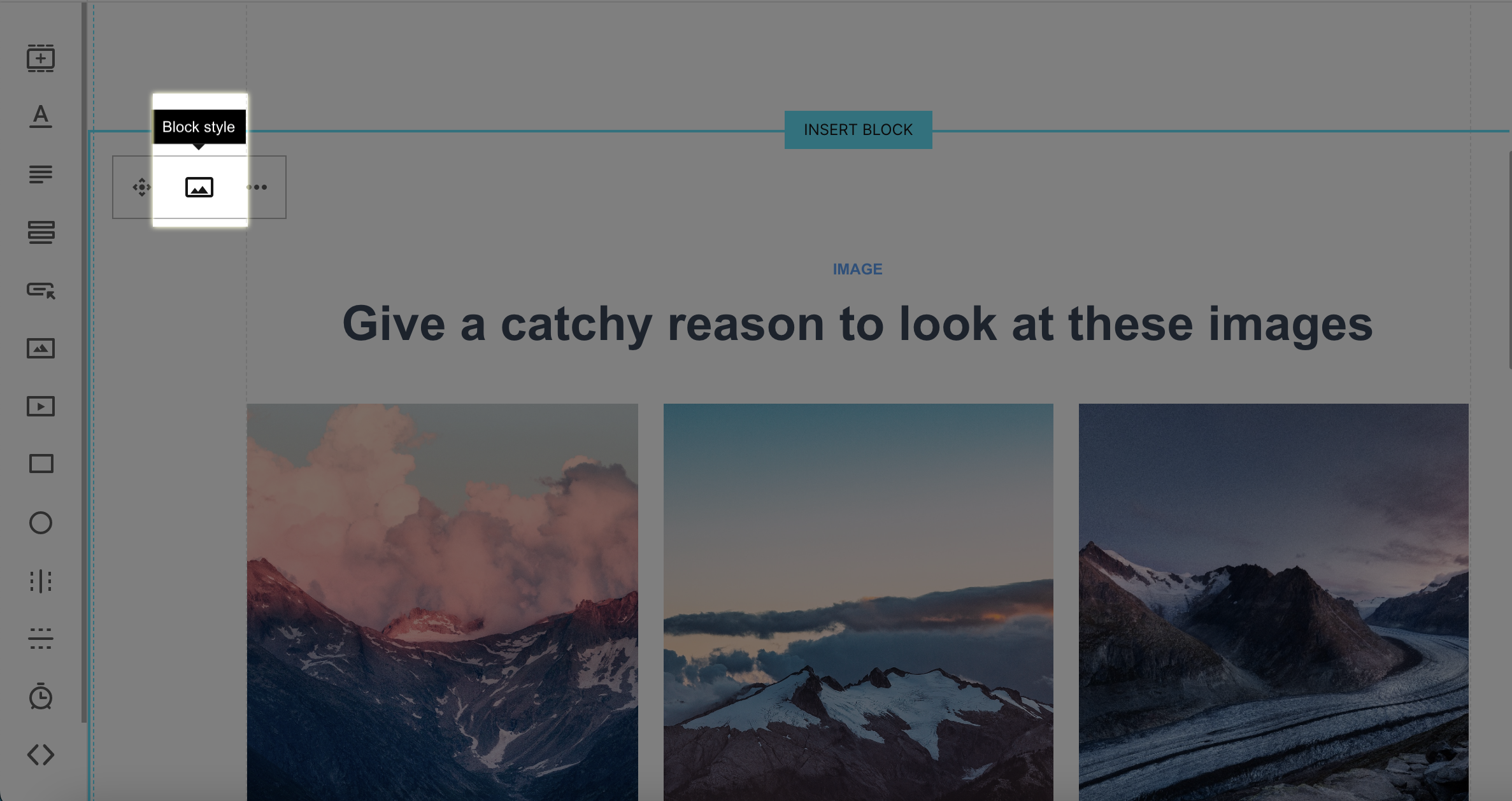Viewport: 1512px width, 801px height.
Task: Pick the countdown timer icon
Action: [41, 696]
